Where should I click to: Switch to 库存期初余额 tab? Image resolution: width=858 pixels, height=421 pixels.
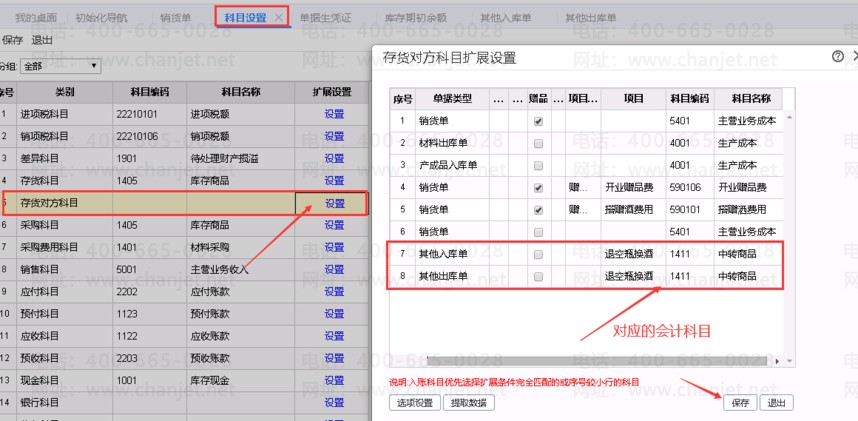416,18
